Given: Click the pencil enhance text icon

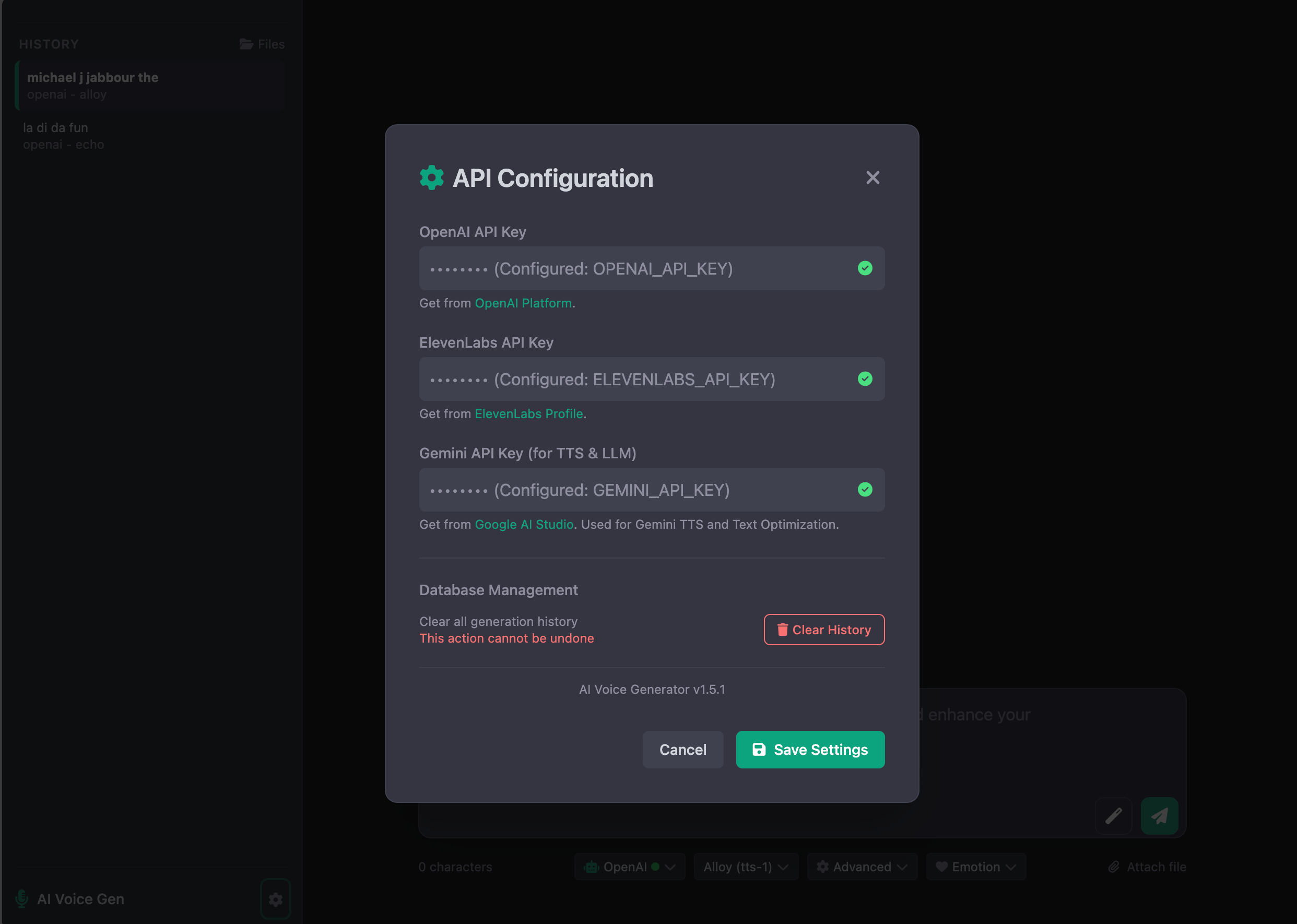Looking at the screenshot, I should pyautogui.click(x=1113, y=816).
